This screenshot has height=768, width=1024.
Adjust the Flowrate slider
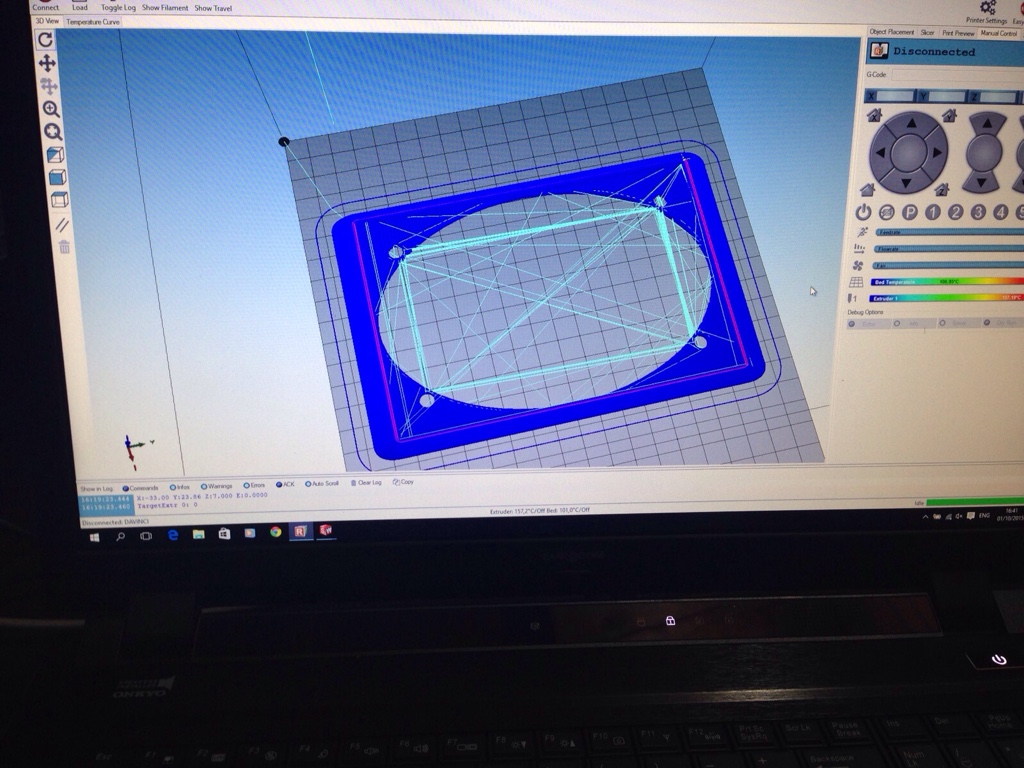(948, 249)
